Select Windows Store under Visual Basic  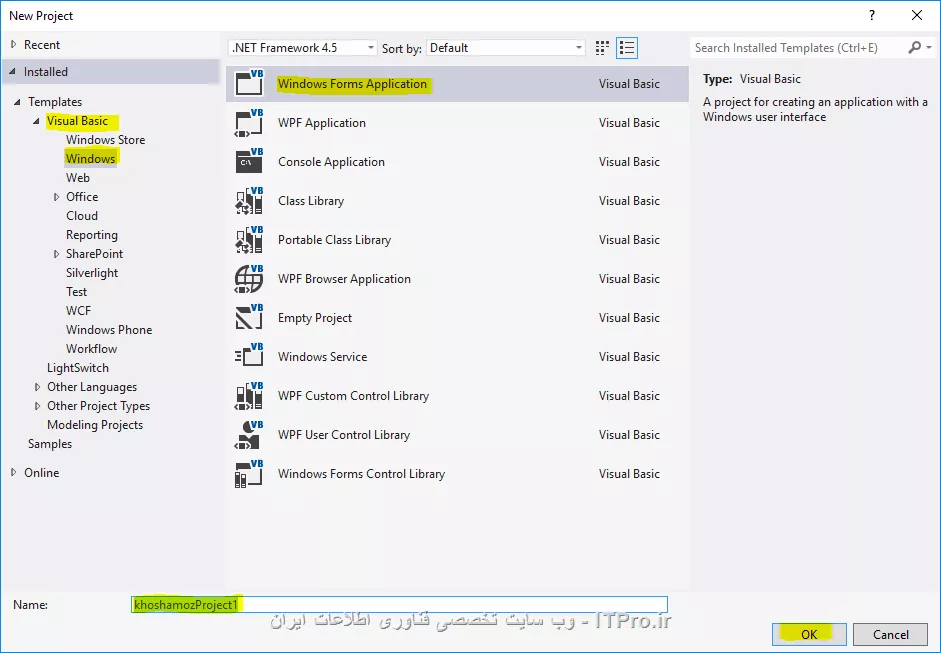[106, 140]
